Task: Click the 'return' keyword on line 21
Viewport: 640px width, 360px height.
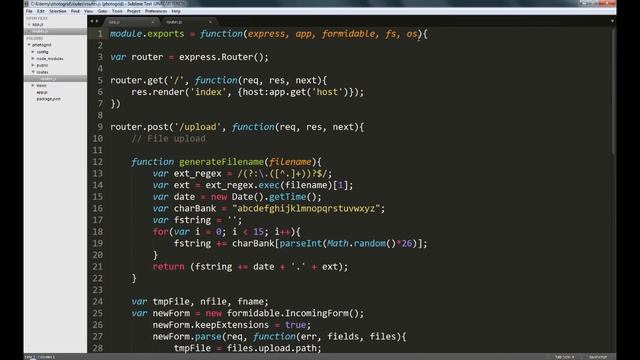Action: click(169, 267)
